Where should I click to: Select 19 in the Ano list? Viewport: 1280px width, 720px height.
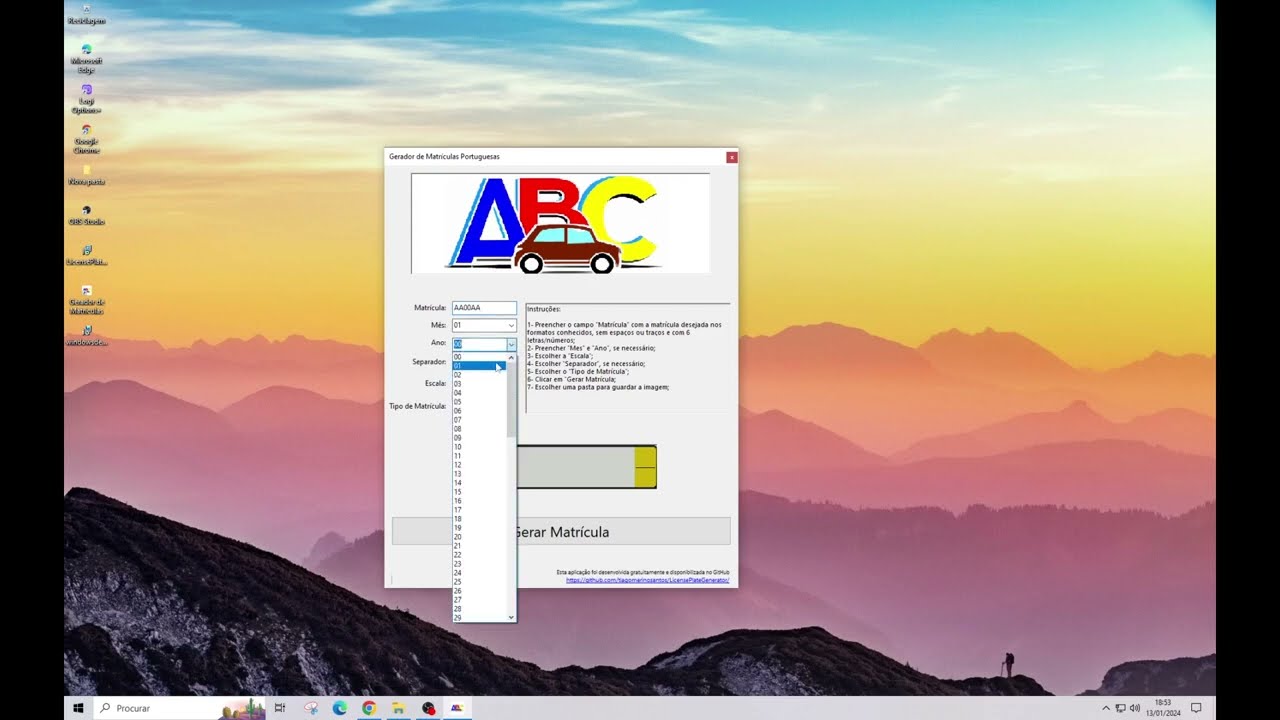tap(480, 528)
